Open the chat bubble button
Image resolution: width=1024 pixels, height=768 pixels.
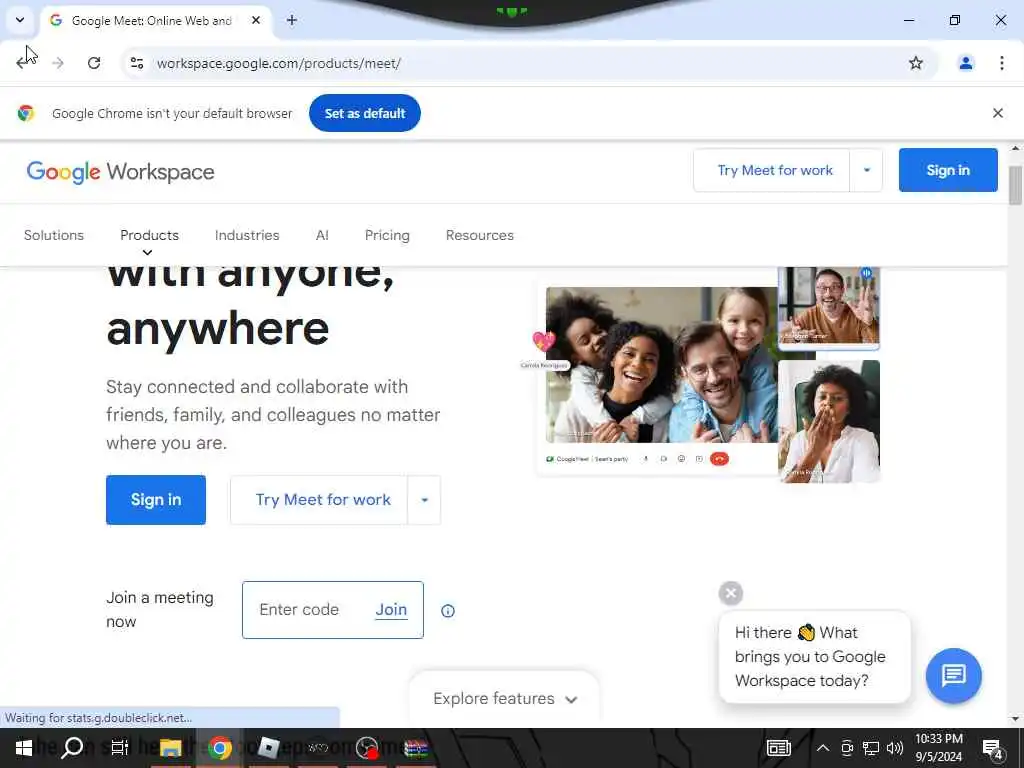coord(953,675)
